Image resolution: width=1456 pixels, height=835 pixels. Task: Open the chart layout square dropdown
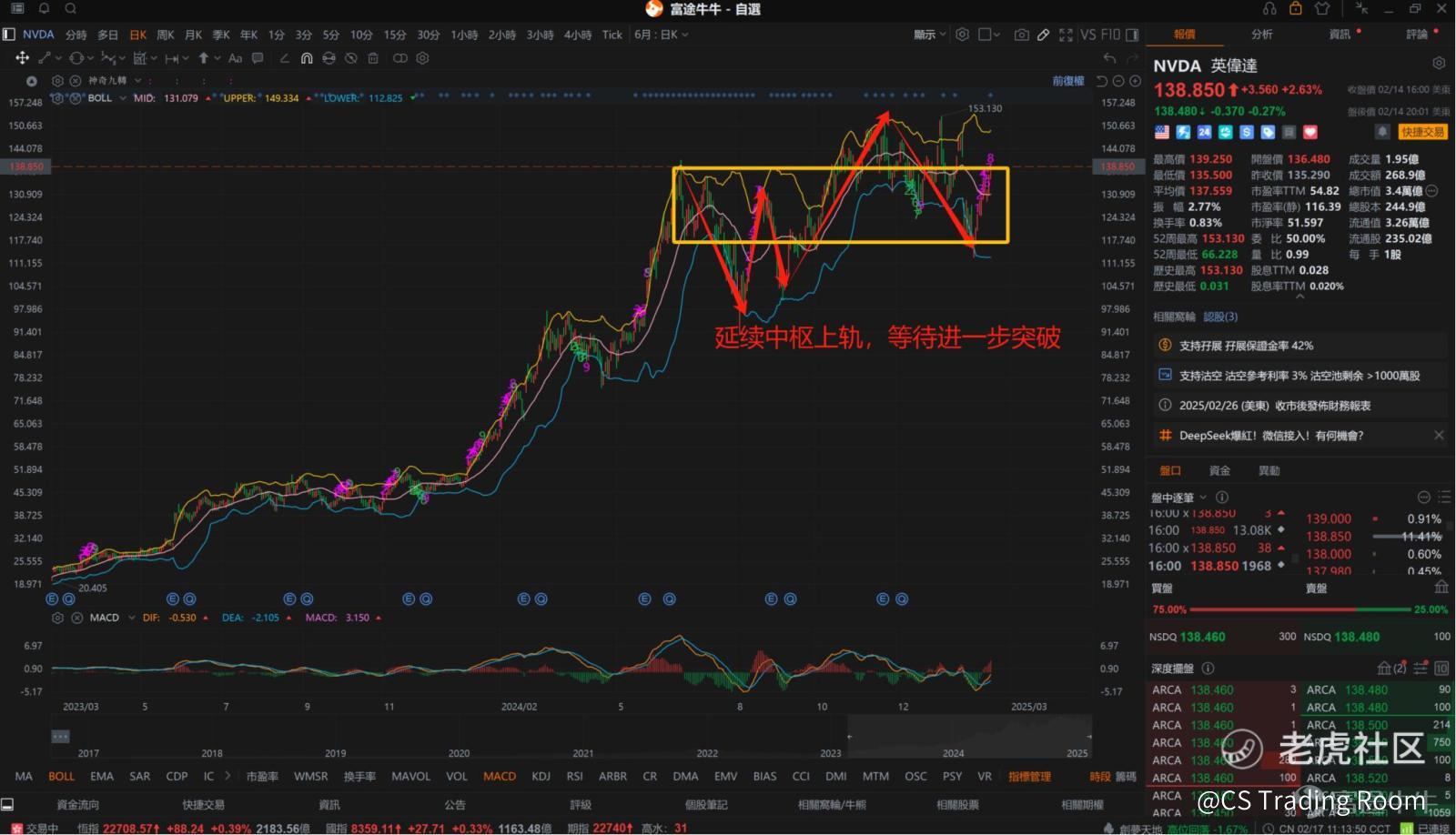pos(989,35)
